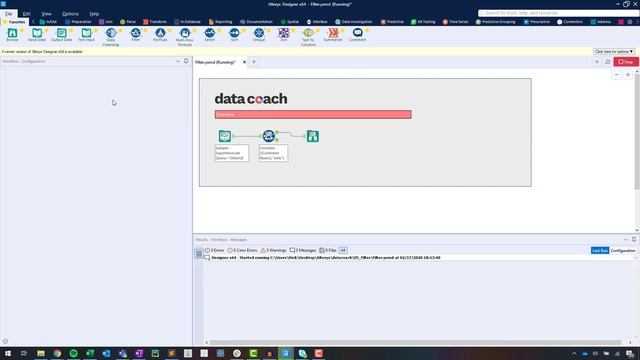Switch to the Predictive tool category
This screenshot has width=640, height=360.
pyautogui.click(x=392, y=22)
